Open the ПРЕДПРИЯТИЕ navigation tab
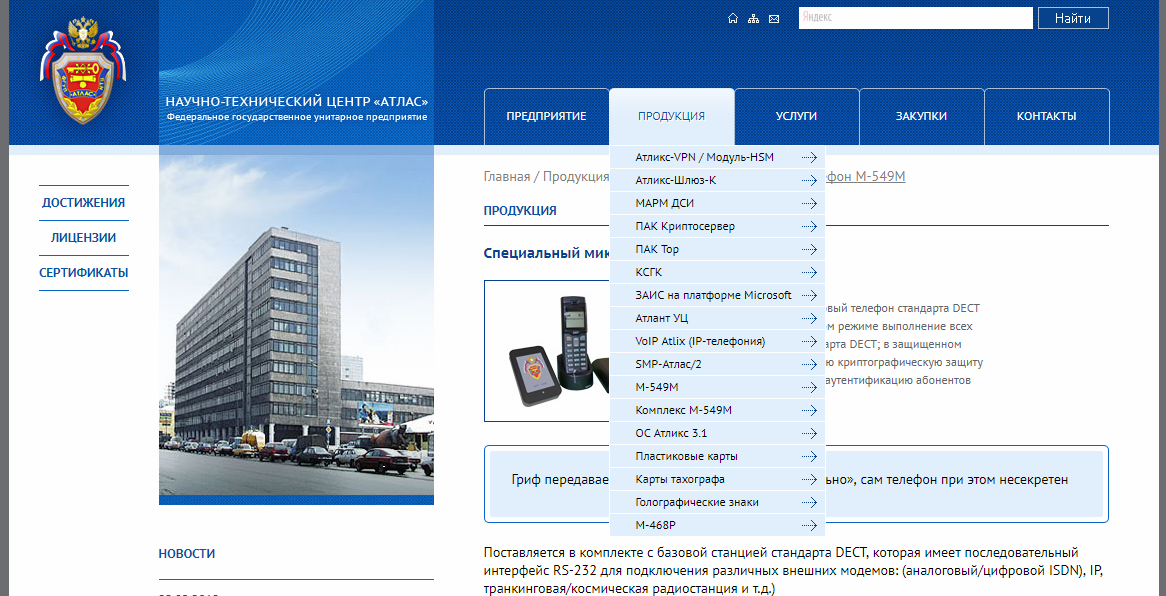The image size is (1166, 596). (x=547, y=117)
